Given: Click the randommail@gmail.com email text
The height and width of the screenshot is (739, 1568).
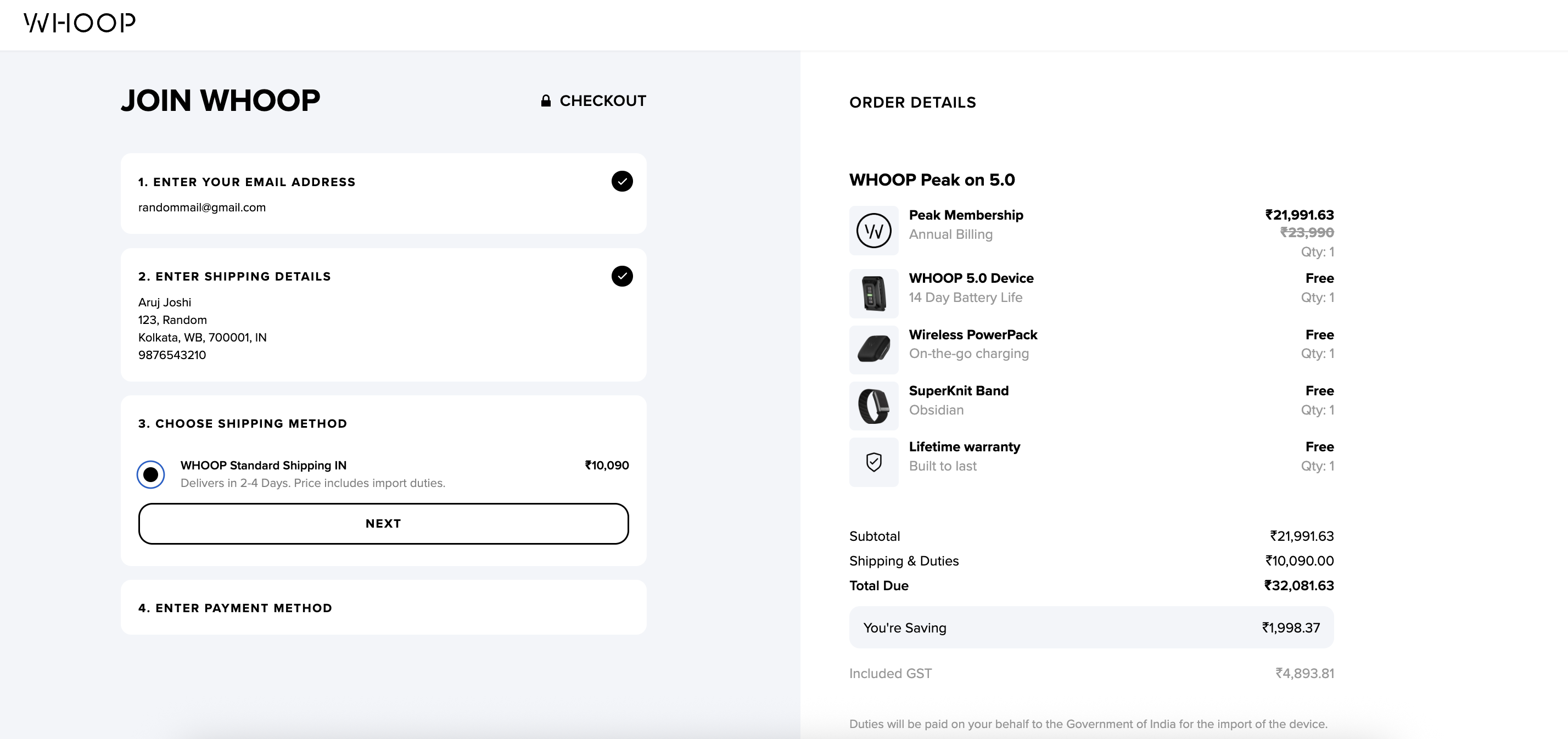Looking at the screenshot, I should click(x=202, y=208).
